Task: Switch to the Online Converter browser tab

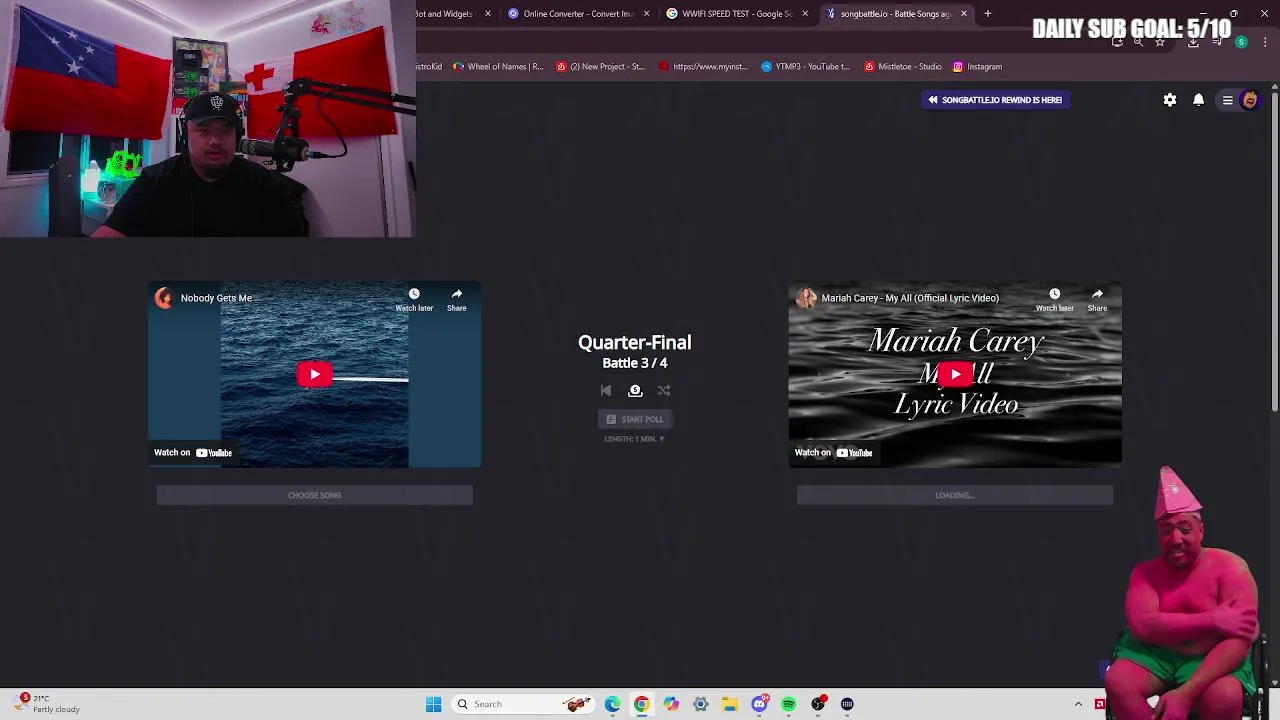Action: 578,14
